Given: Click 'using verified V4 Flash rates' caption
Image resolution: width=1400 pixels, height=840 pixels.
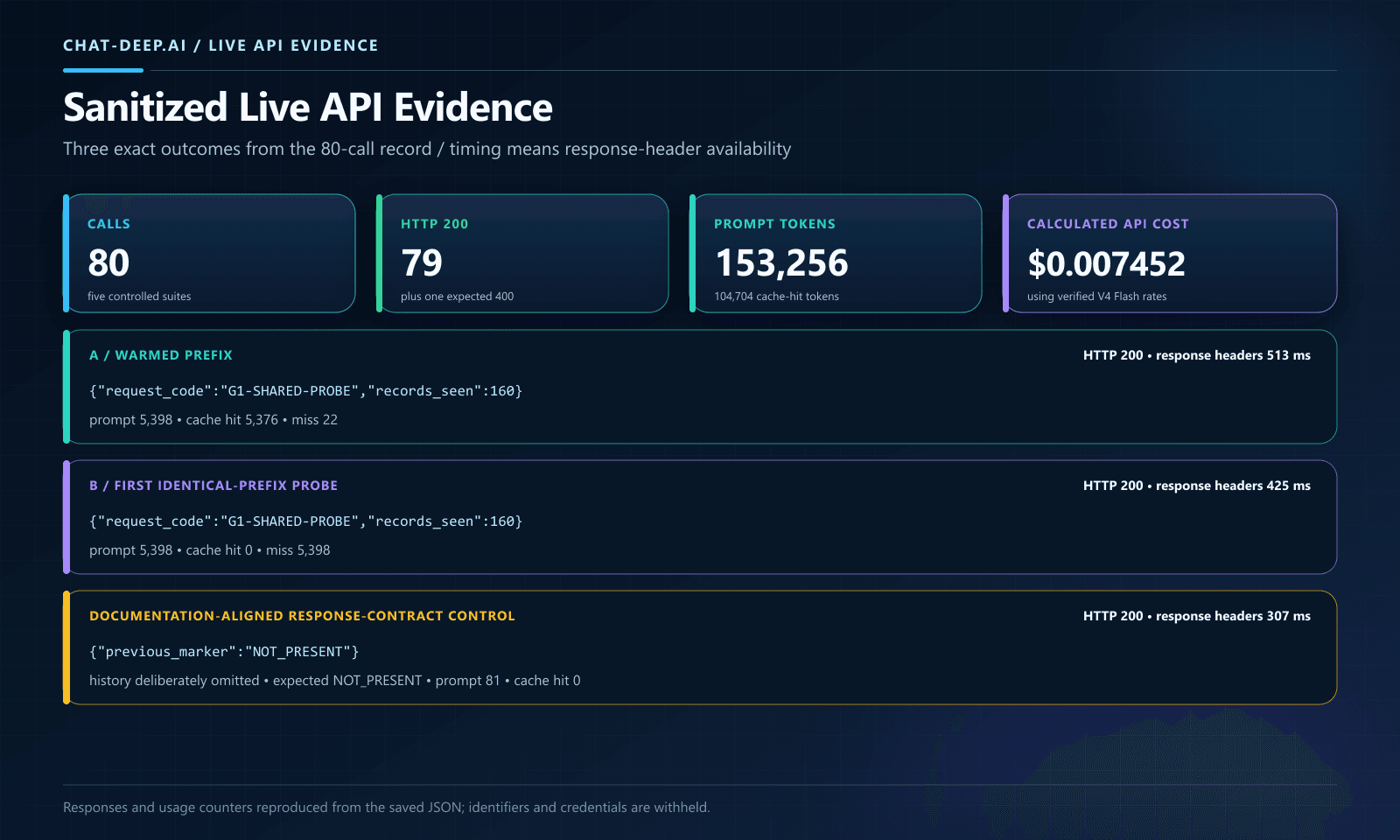Looking at the screenshot, I should tap(1096, 297).
